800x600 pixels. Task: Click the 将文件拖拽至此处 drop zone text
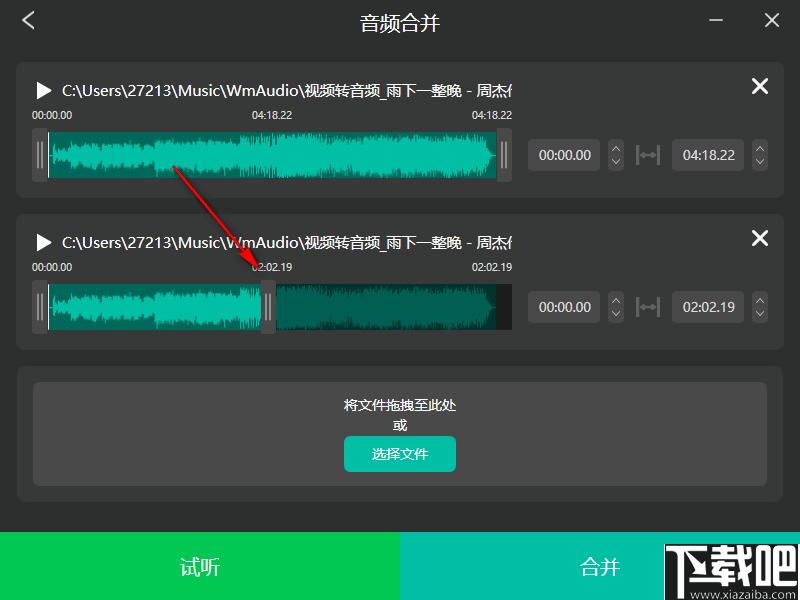pyautogui.click(x=399, y=406)
